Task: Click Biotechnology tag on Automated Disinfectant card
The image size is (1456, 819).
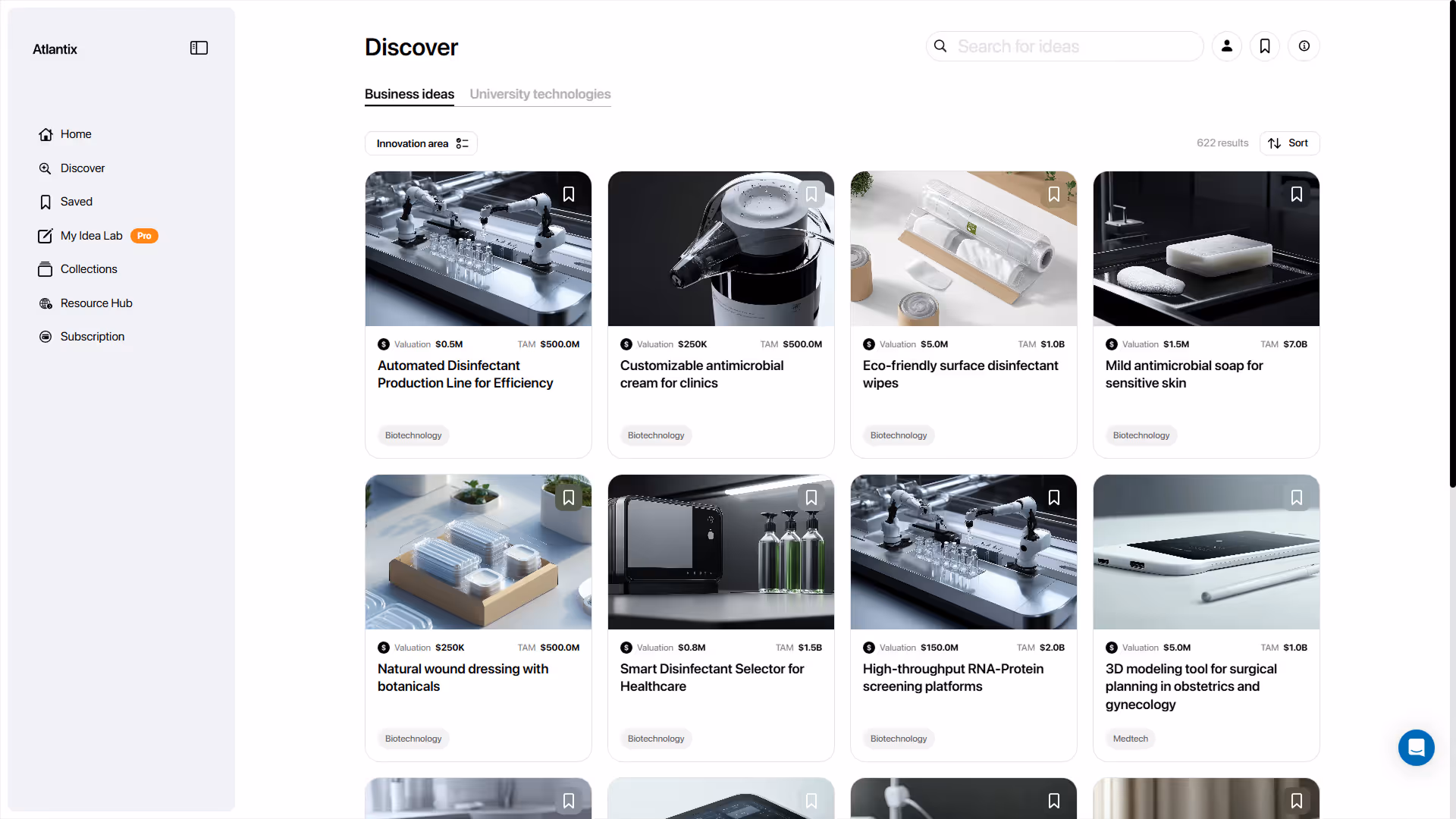Action: click(413, 435)
